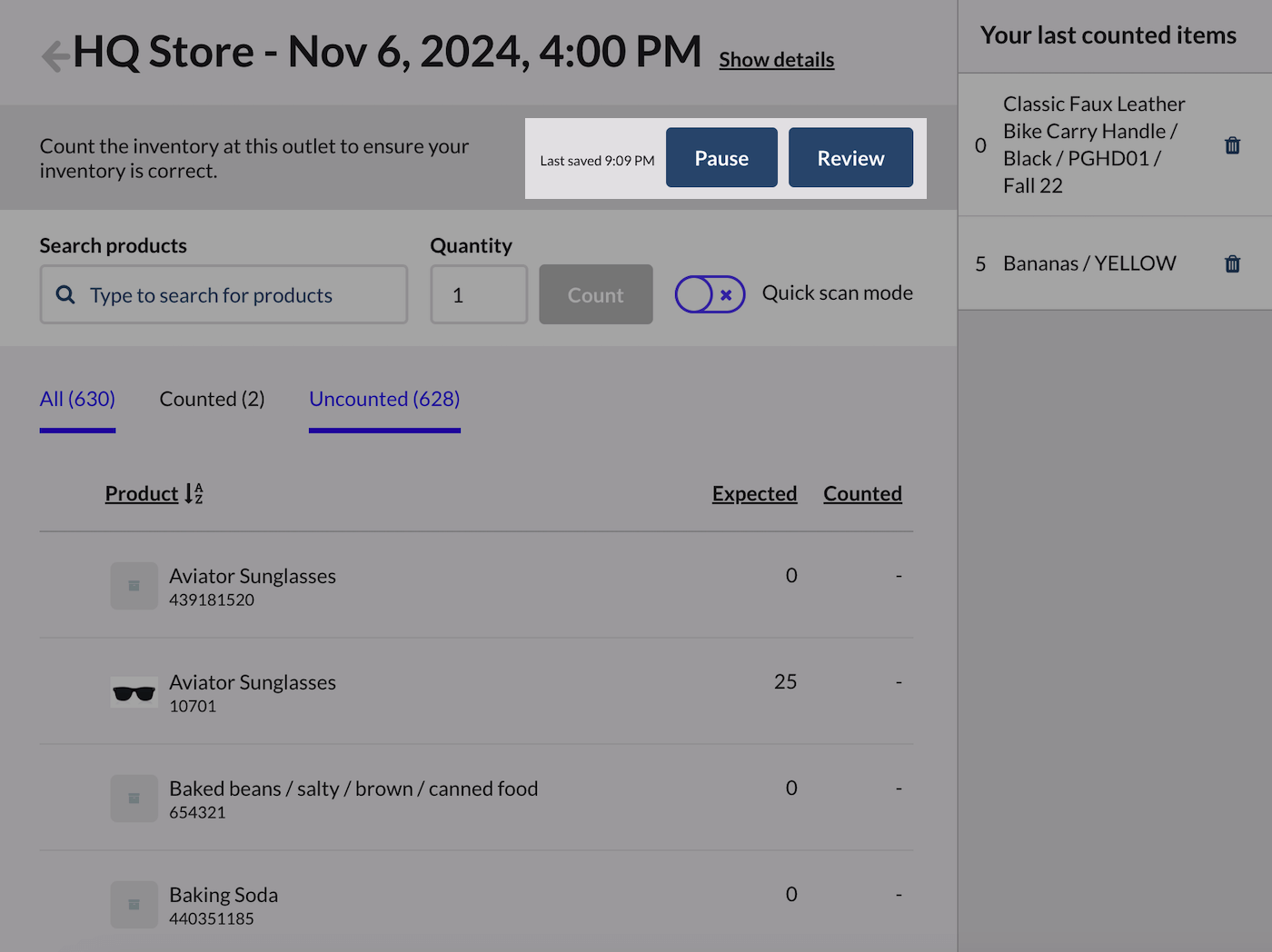Select Aviator Sunglasses 10701 row name
Screen dimensions: 1272x952
[x=253, y=682]
